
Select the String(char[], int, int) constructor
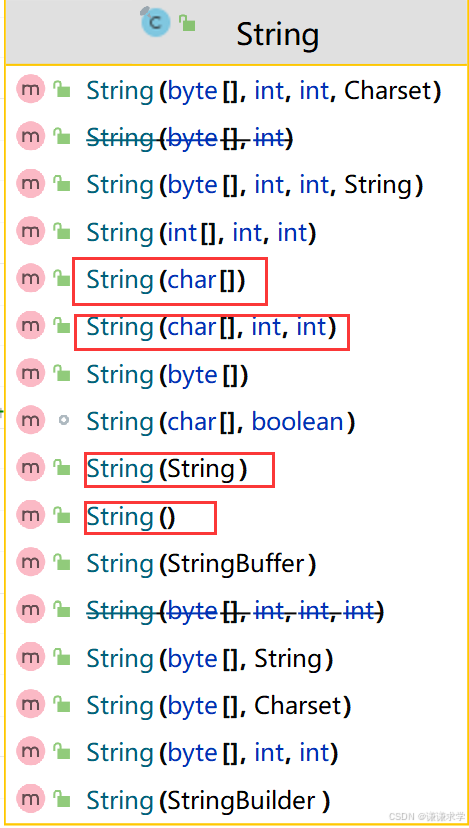pyautogui.click(x=211, y=327)
